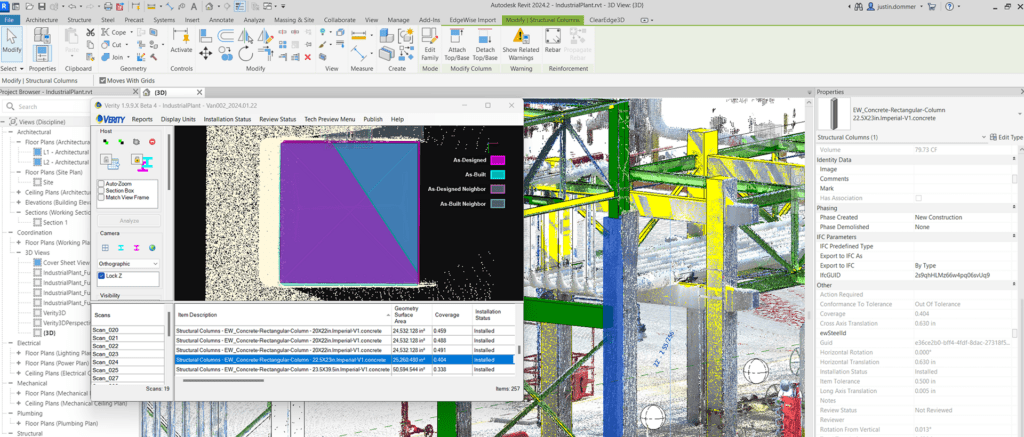1024x437 pixels.
Task: Select the Align tool in Modify panel
Action: point(206,36)
